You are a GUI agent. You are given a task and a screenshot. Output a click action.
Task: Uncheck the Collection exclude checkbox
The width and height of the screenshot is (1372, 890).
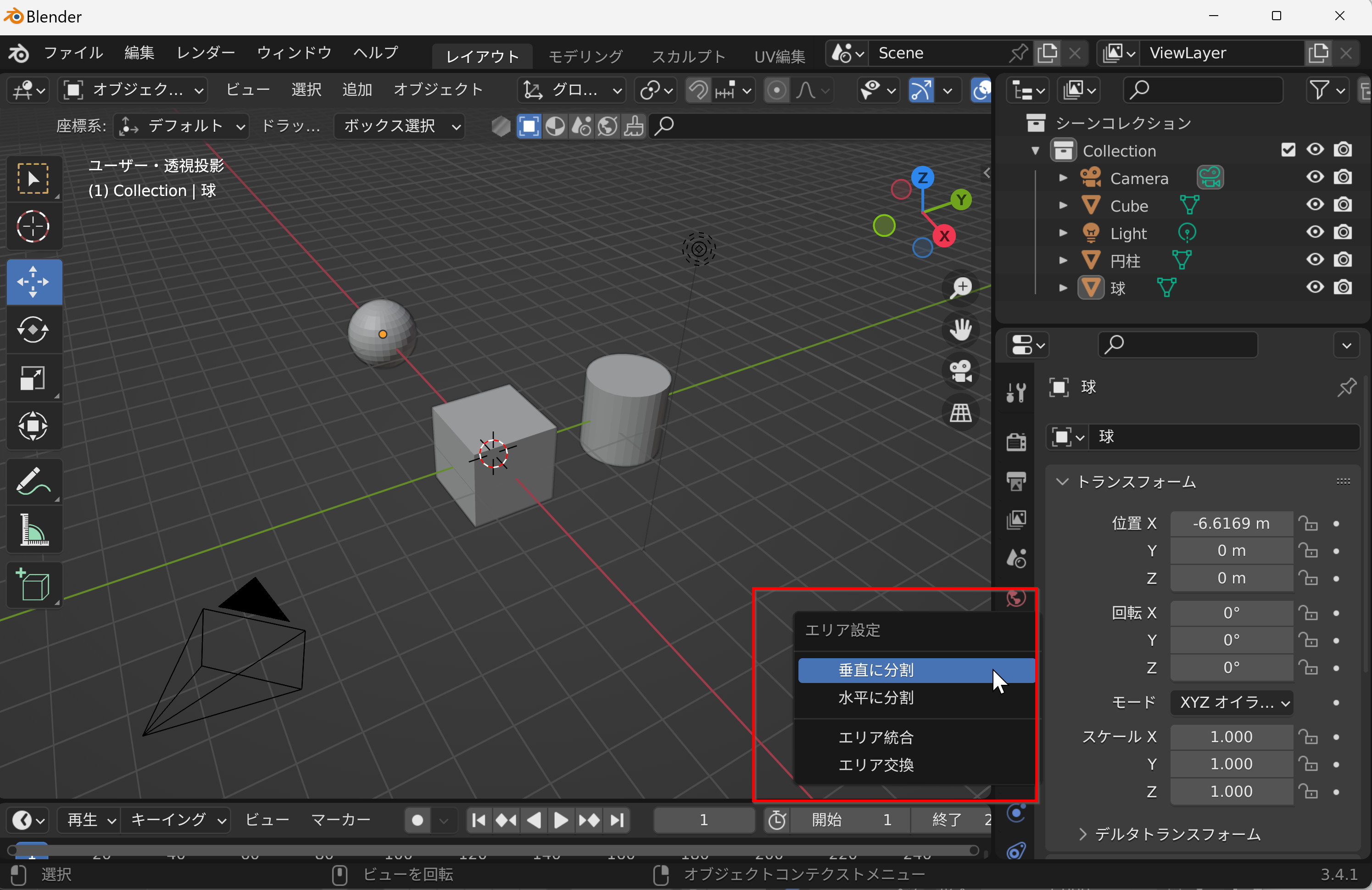[x=1288, y=150]
